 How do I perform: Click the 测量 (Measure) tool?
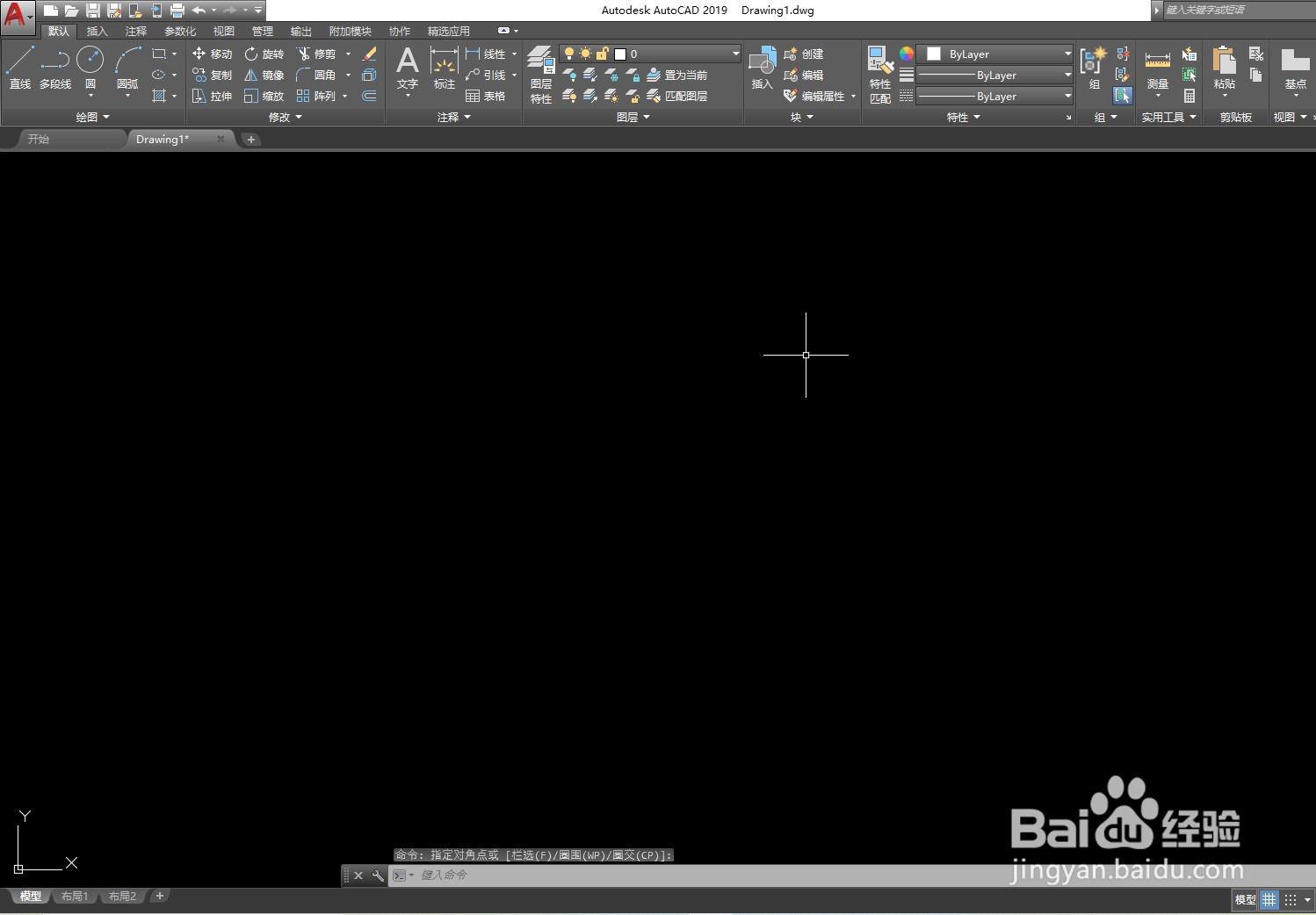point(1158,68)
